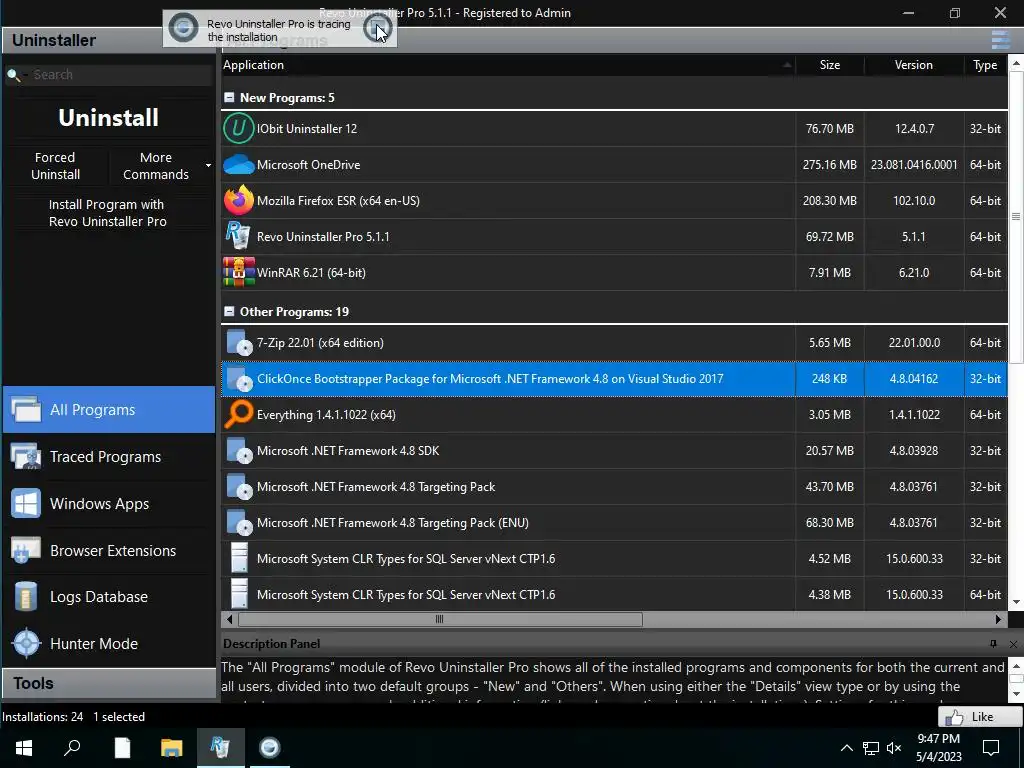This screenshot has height=768, width=1024.
Task: Click the tracing popup left round icon
Action: coord(183,28)
